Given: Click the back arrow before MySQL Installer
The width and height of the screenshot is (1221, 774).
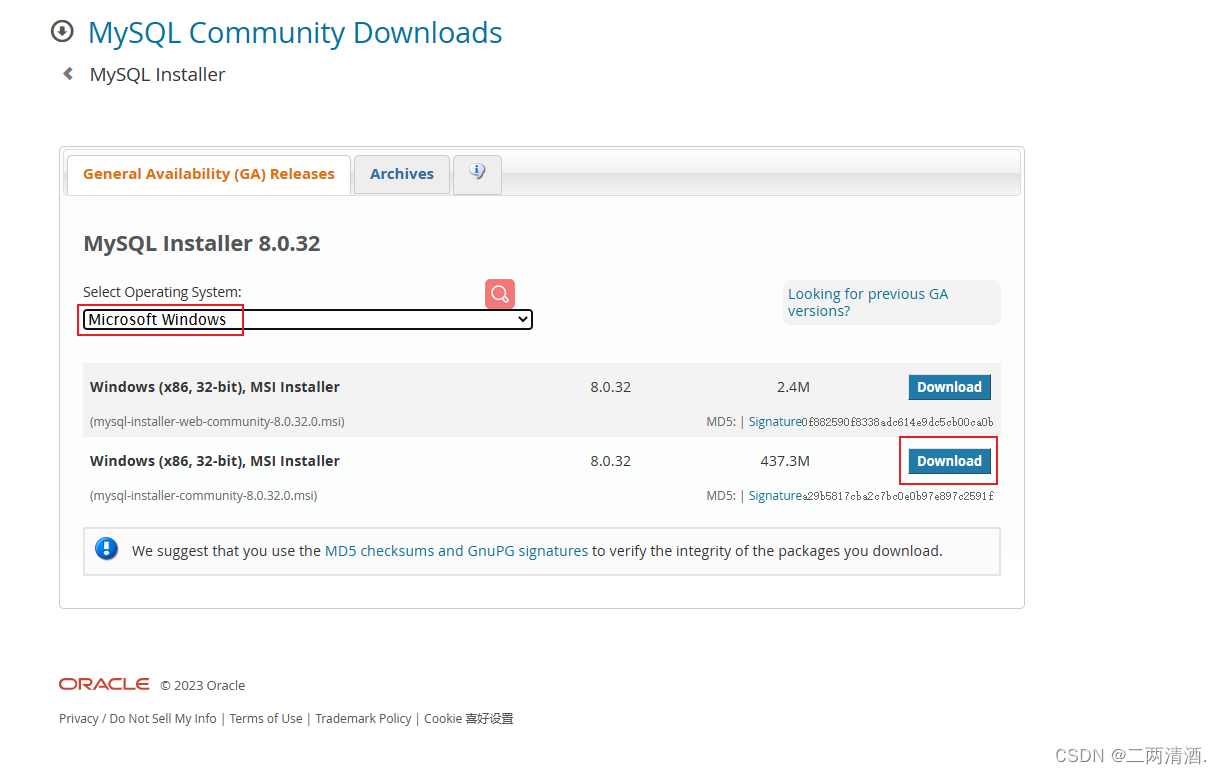Looking at the screenshot, I should (x=68, y=73).
